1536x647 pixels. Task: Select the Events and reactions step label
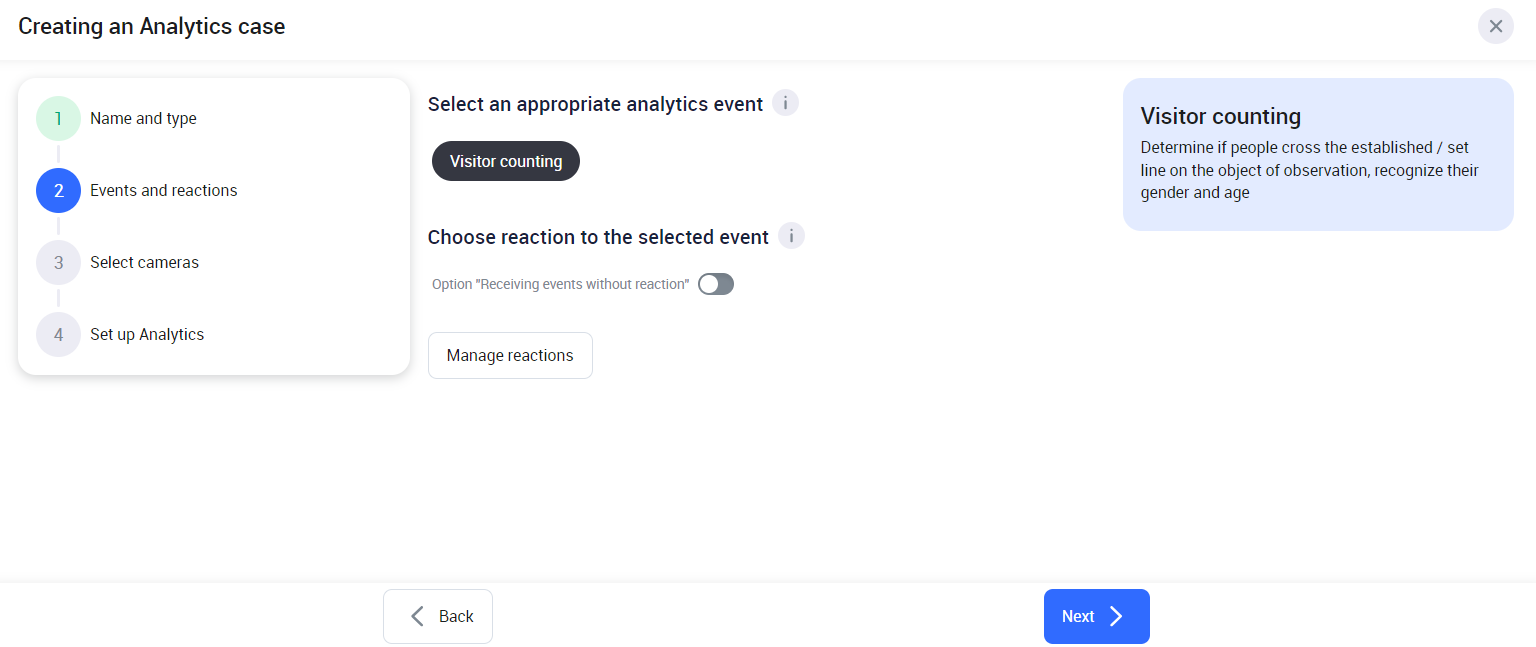pyautogui.click(x=164, y=191)
